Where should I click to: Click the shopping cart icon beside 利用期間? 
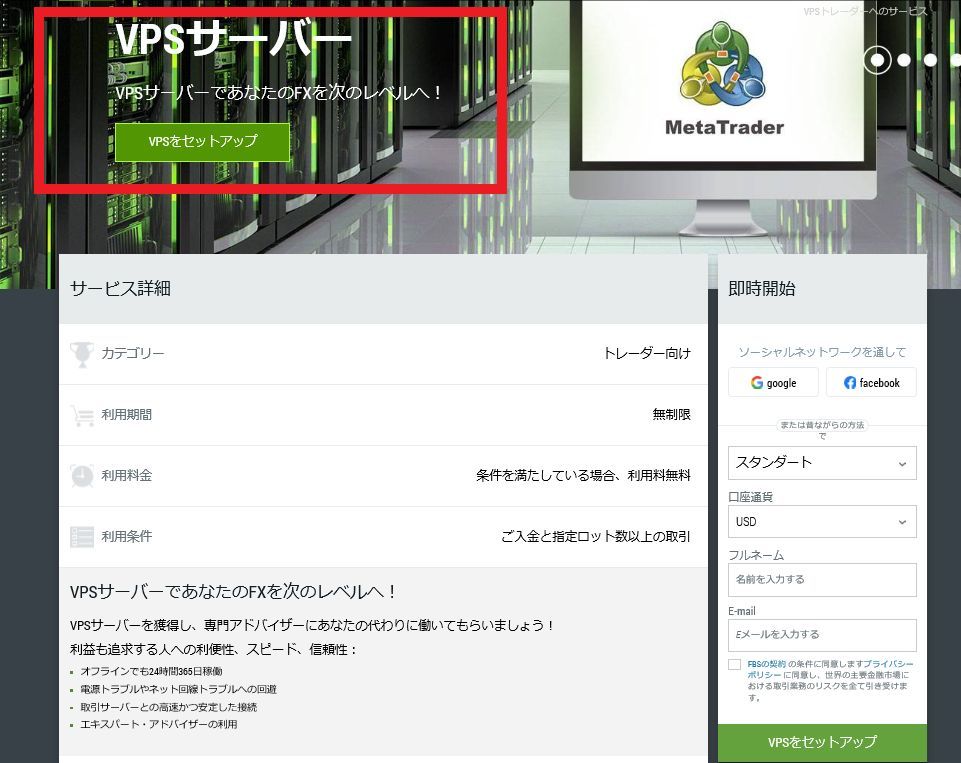pos(82,416)
